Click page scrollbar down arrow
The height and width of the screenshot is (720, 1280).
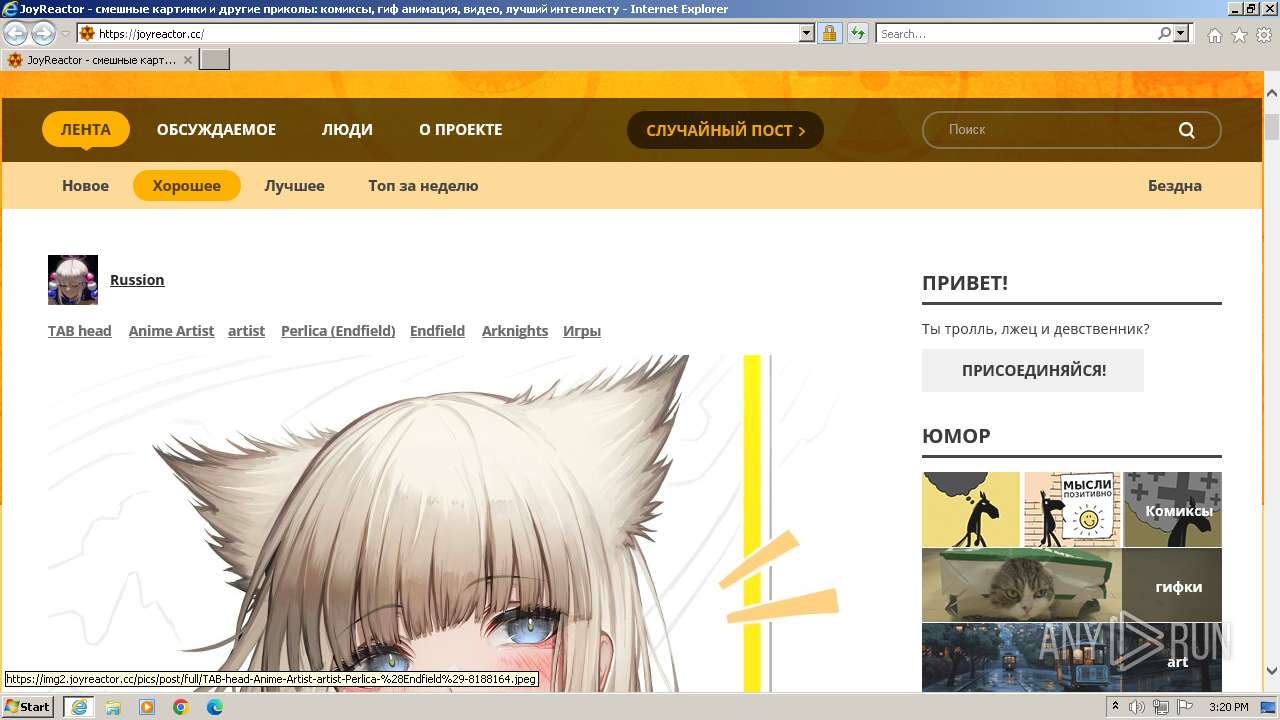coord(1271,671)
